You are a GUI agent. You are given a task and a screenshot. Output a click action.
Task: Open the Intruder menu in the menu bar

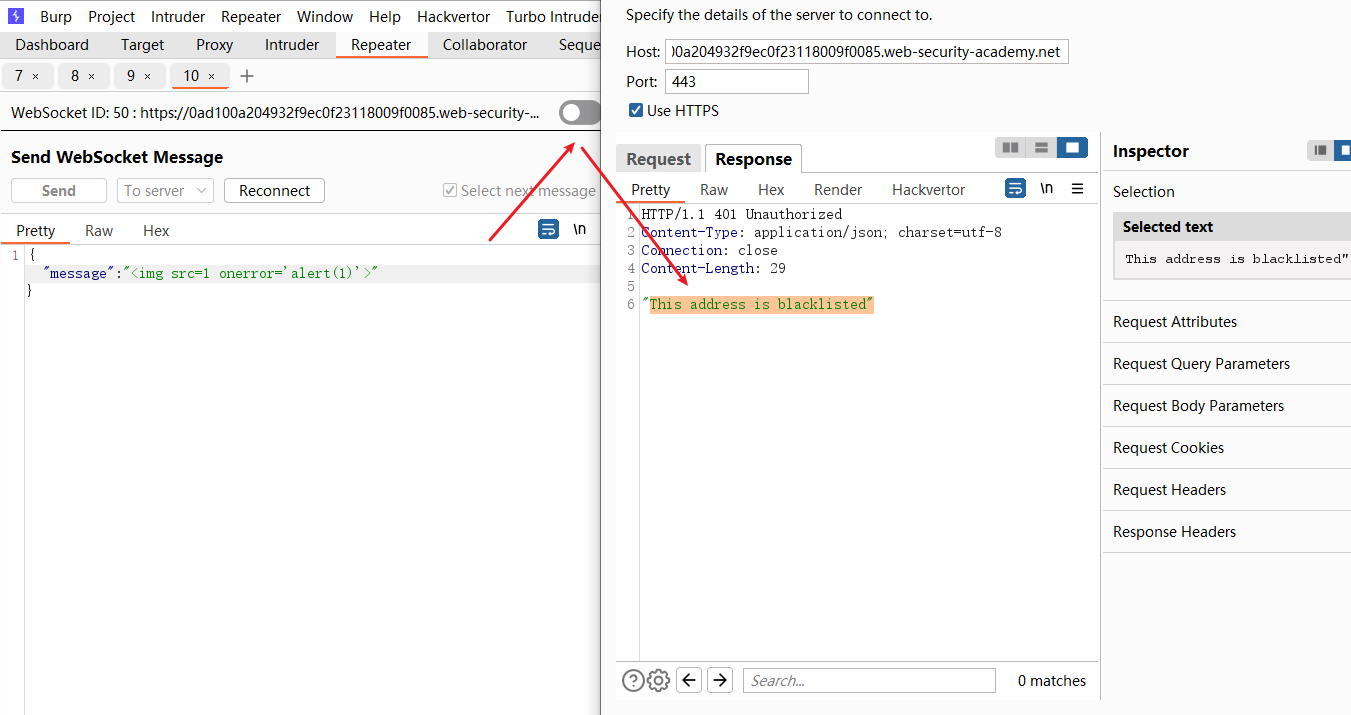coord(177,16)
